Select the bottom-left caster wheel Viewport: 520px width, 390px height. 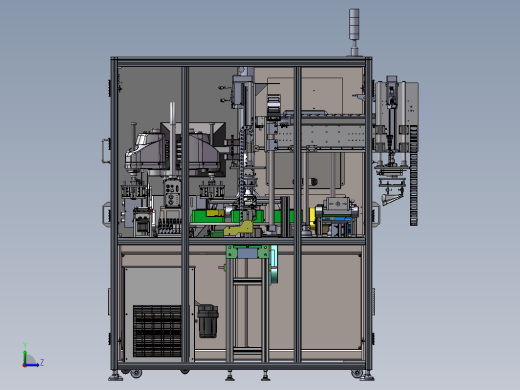tap(136, 373)
